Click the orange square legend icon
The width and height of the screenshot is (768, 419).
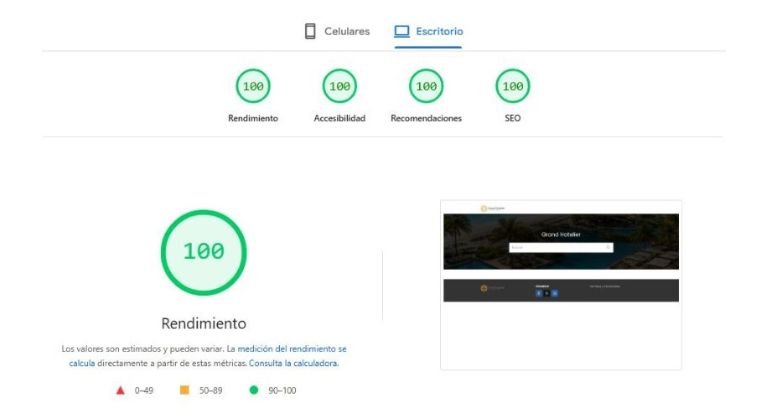click(184, 390)
